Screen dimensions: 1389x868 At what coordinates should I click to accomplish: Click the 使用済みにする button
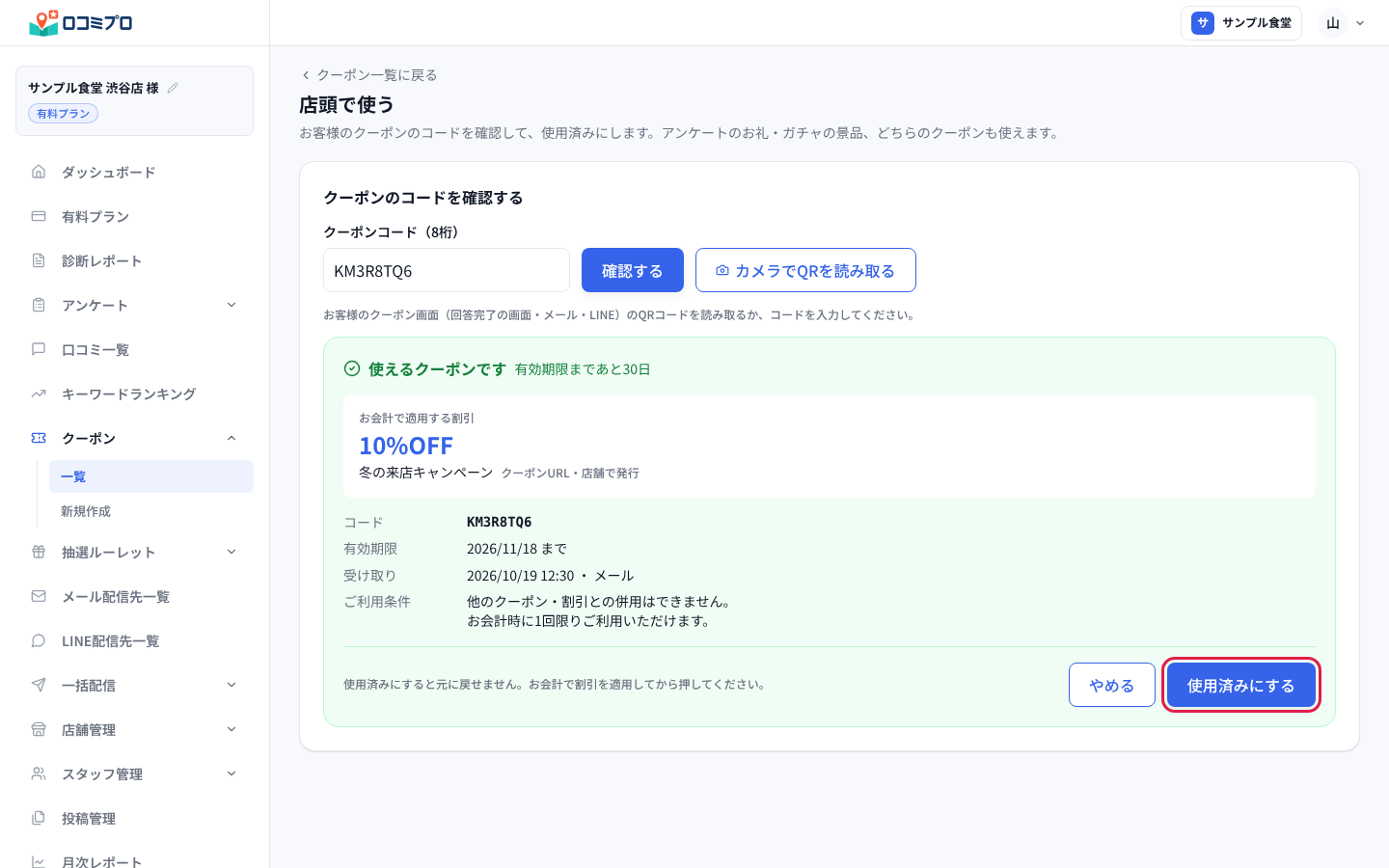pos(1241,685)
